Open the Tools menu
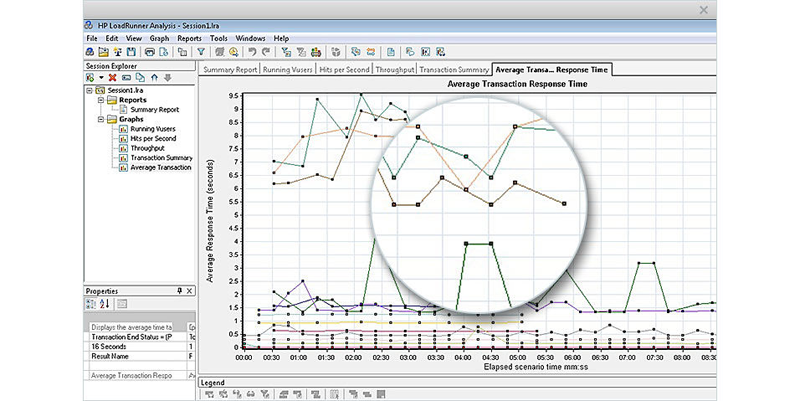Image resolution: width=800 pixels, height=401 pixels. [218, 37]
